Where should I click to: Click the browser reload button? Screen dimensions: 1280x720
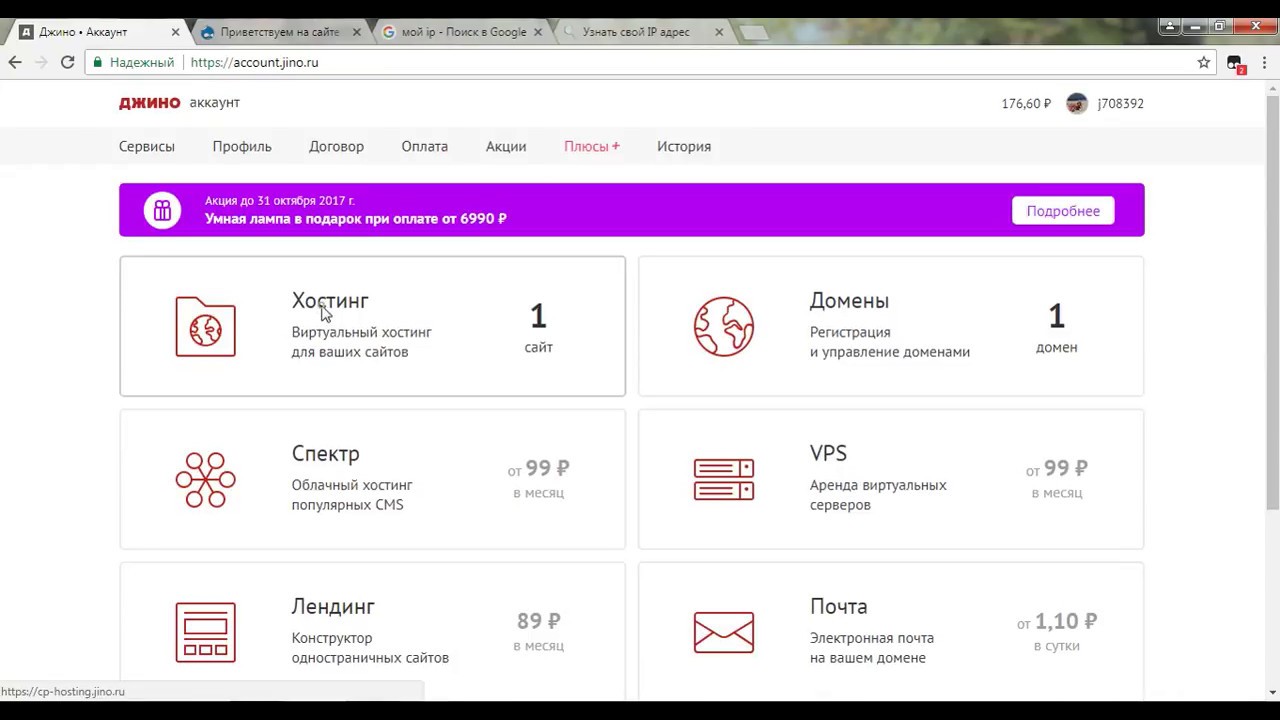pyautogui.click(x=67, y=62)
